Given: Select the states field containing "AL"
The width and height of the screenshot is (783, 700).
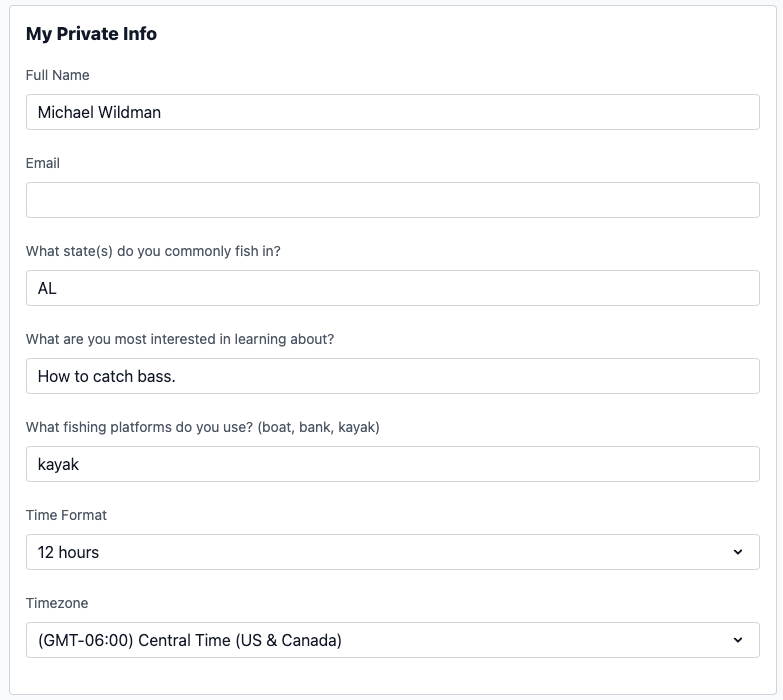Looking at the screenshot, I should (x=392, y=288).
